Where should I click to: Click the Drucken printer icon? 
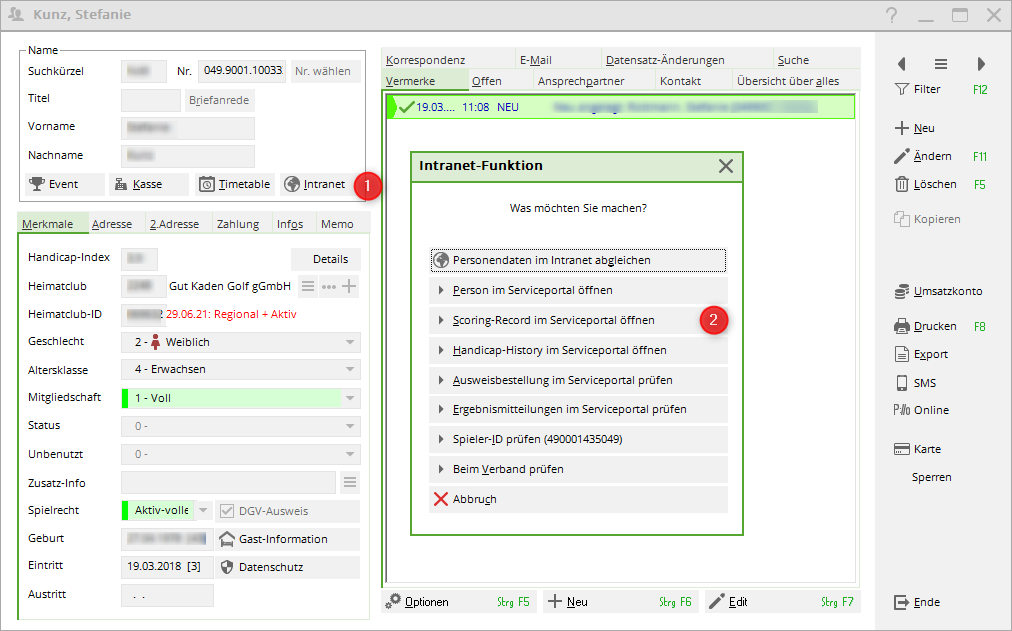[x=901, y=326]
